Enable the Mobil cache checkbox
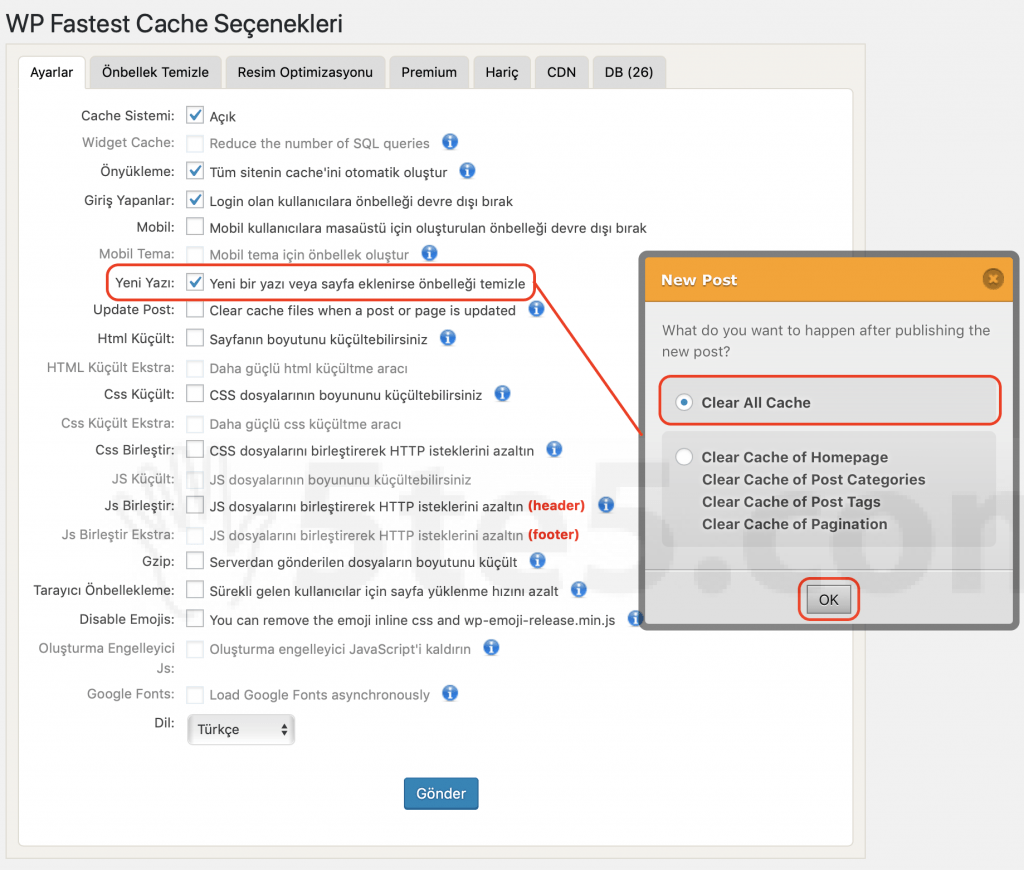Image resolution: width=1024 pixels, height=870 pixels. 195,227
